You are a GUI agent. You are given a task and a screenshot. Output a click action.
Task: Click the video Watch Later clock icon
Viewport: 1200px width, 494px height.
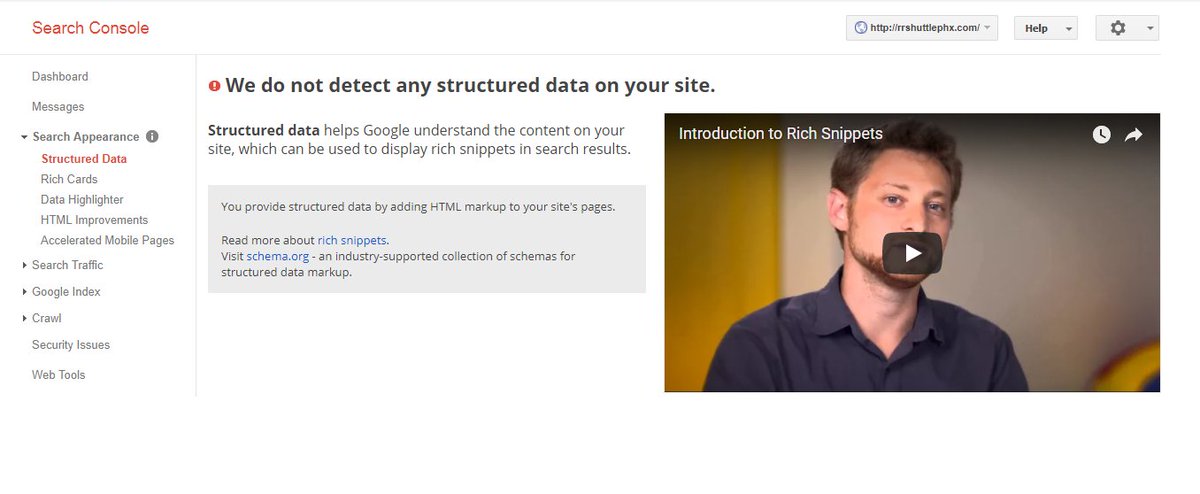(x=1101, y=134)
